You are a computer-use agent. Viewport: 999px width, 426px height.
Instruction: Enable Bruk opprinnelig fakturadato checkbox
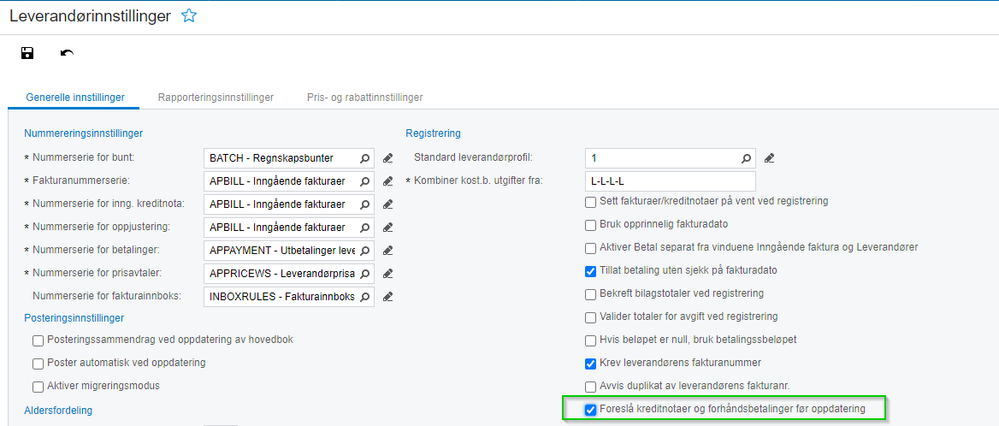(590, 225)
